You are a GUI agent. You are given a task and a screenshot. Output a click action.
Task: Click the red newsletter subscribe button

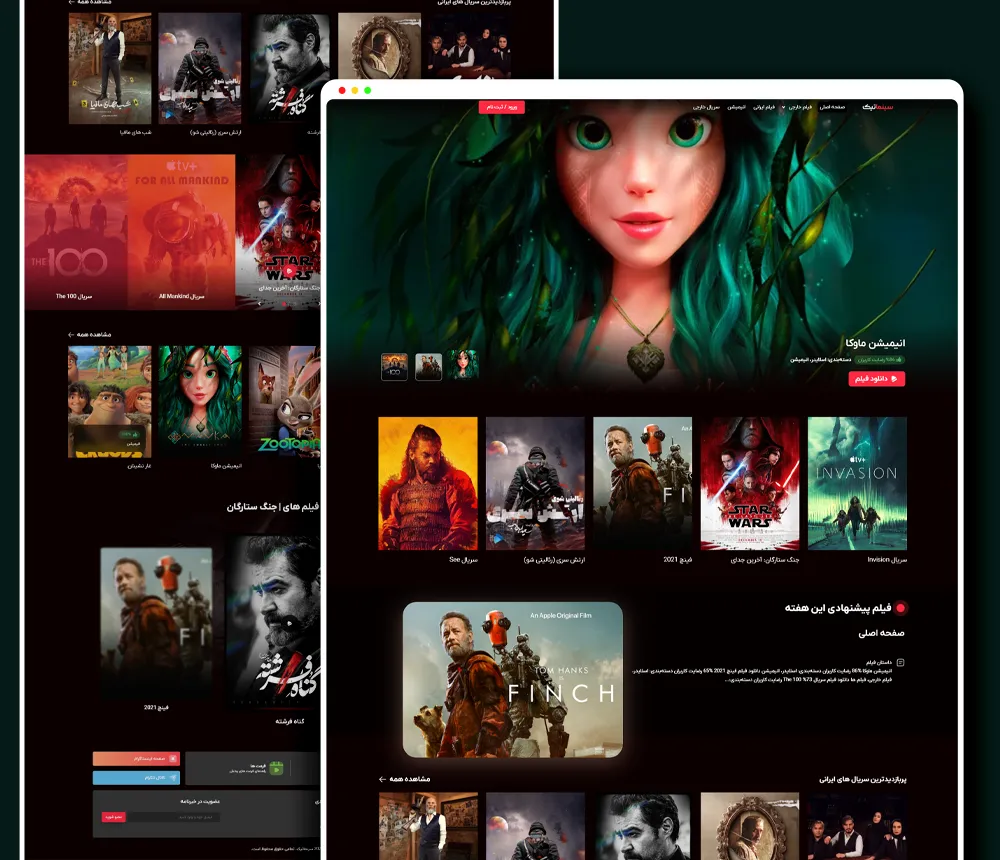click(114, 817)
